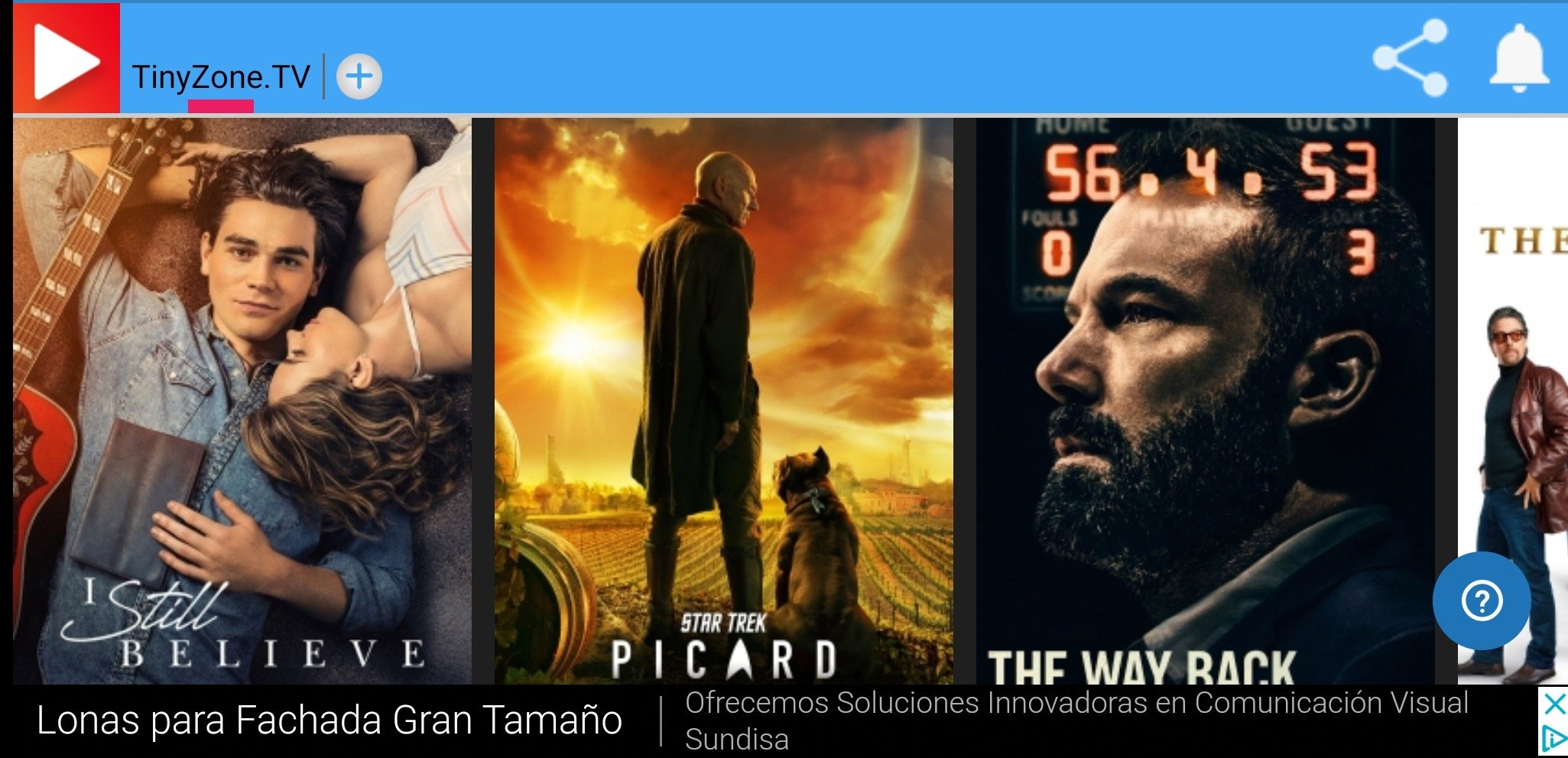
Task: Add a new tab with plus icon
Action: pyautogui.click(x=359, y=76)
